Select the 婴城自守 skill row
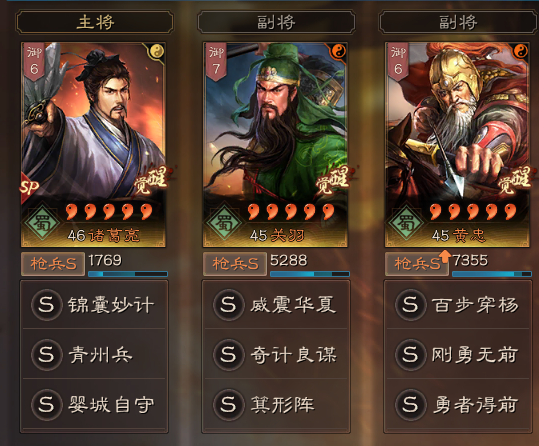Image resolution: width=539 pixels, height=446 pixels. (x=94, y=404)
